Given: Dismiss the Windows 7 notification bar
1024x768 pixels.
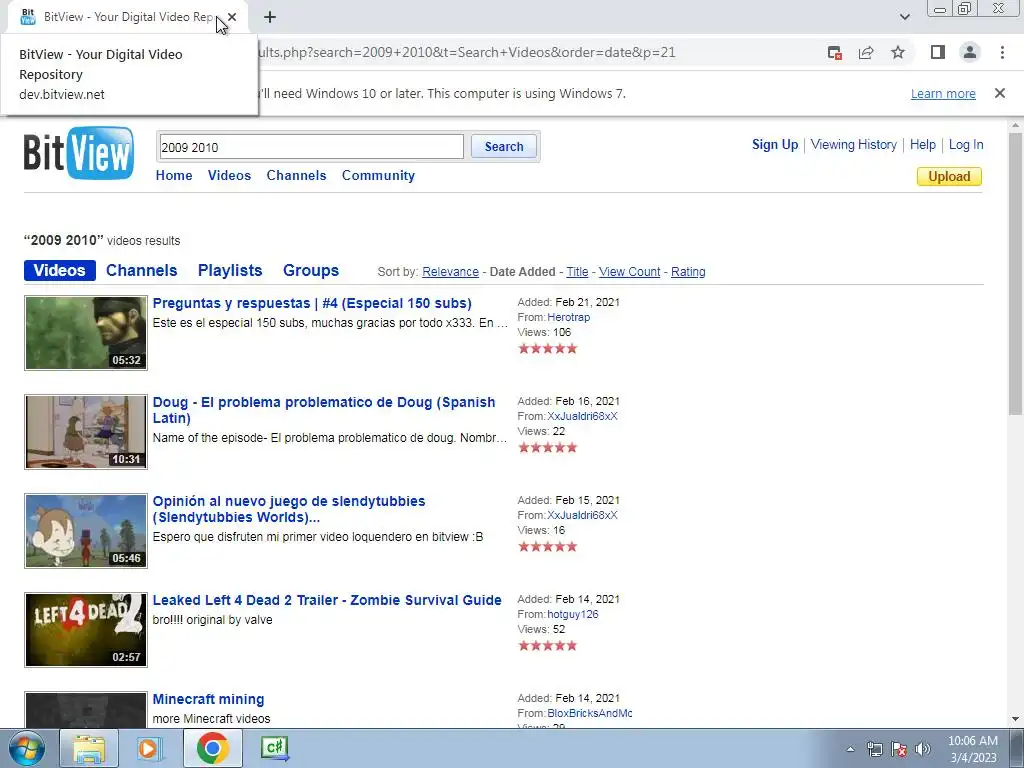Looking at the screenshot, I should click(1000, 93).
